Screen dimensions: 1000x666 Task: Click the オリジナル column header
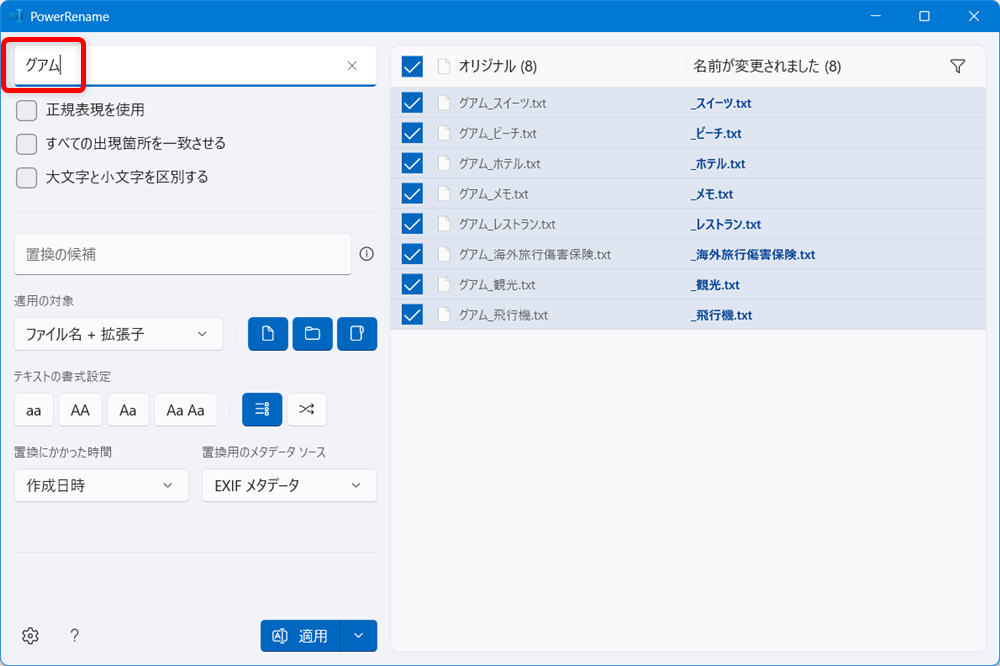click(x=496, y=65)
